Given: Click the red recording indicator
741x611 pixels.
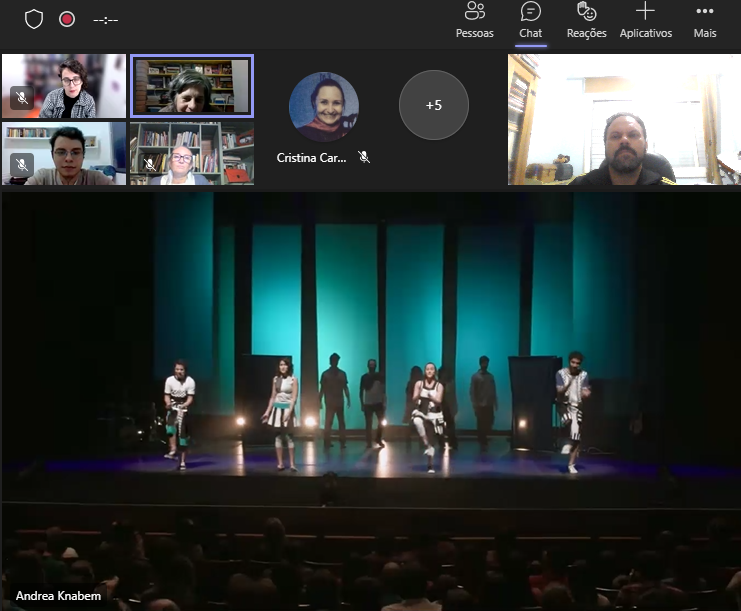Looking at the screenshot, I should (67, 19).
